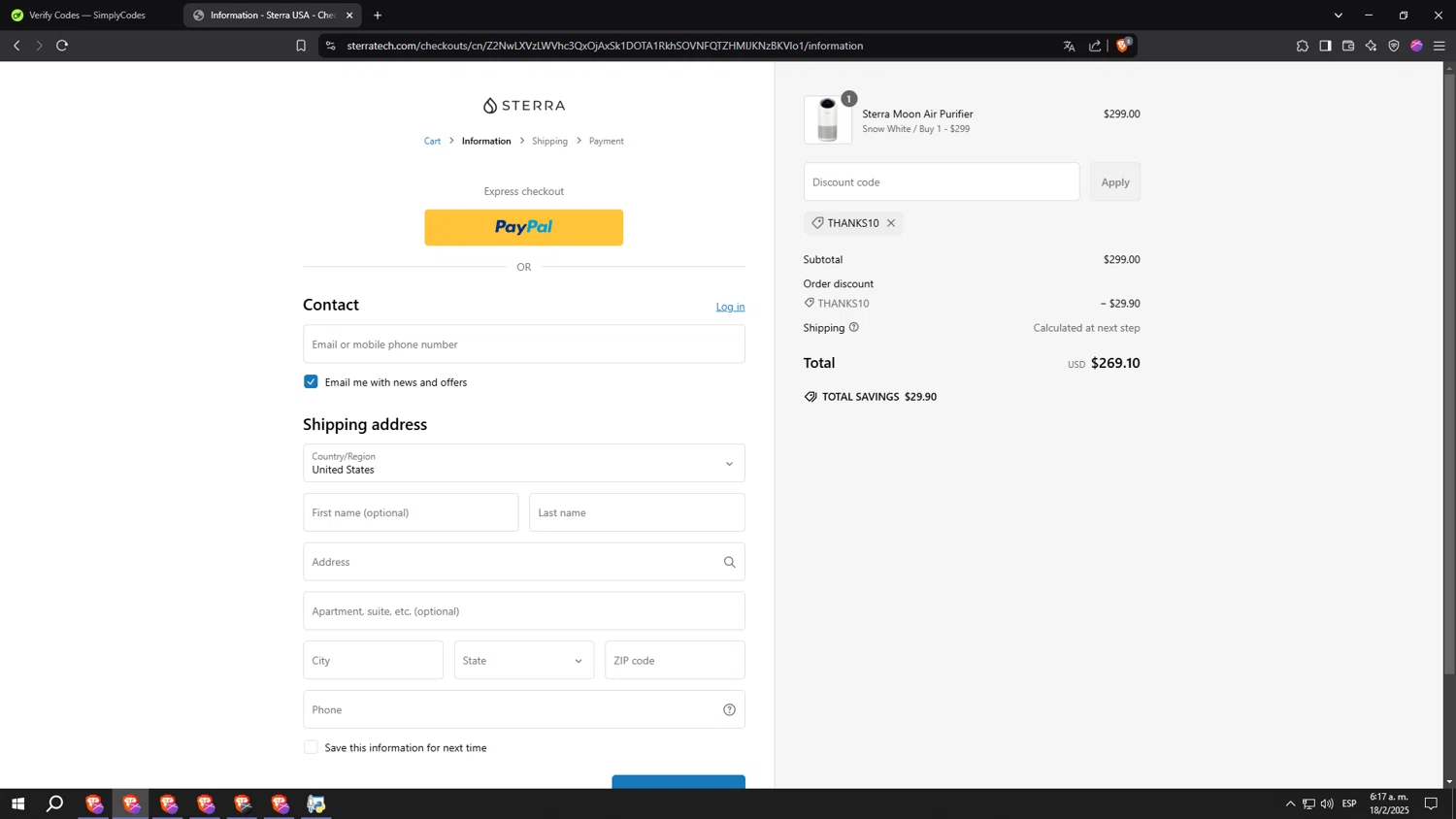1456x819 pixels.
Task: Reload the page with the refresh icon
Action: pos(62,46)
